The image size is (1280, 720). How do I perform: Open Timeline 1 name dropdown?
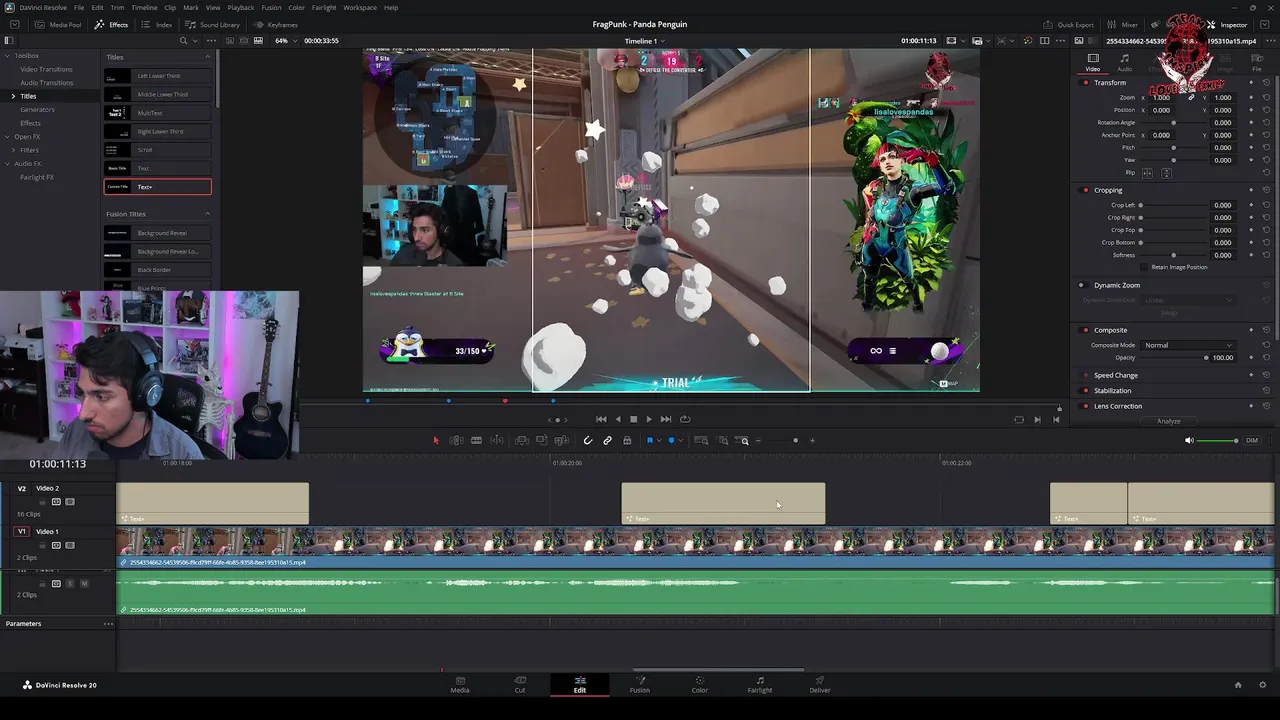click(645, 41)
